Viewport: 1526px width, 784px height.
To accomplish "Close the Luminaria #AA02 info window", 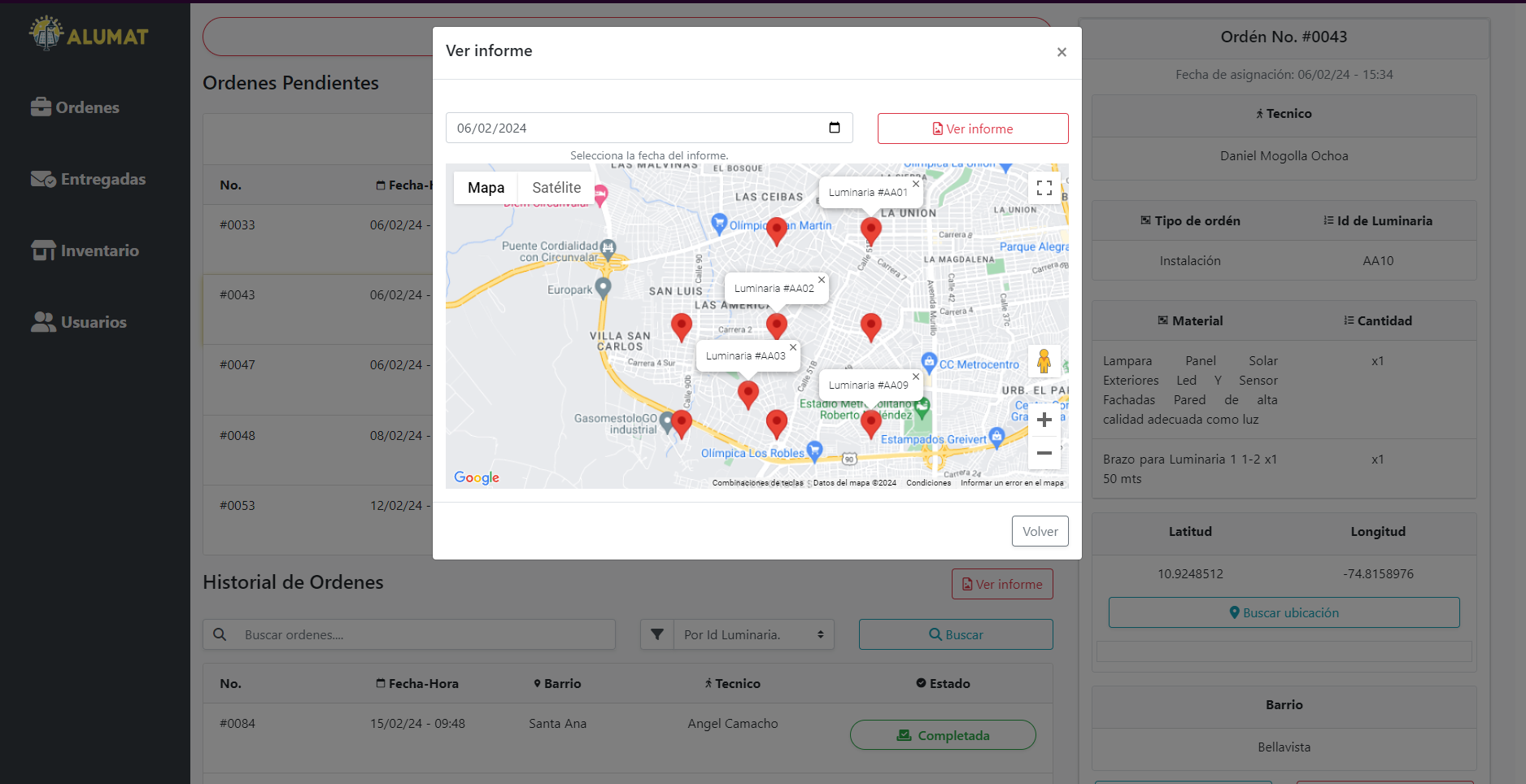I will [822, 280].
